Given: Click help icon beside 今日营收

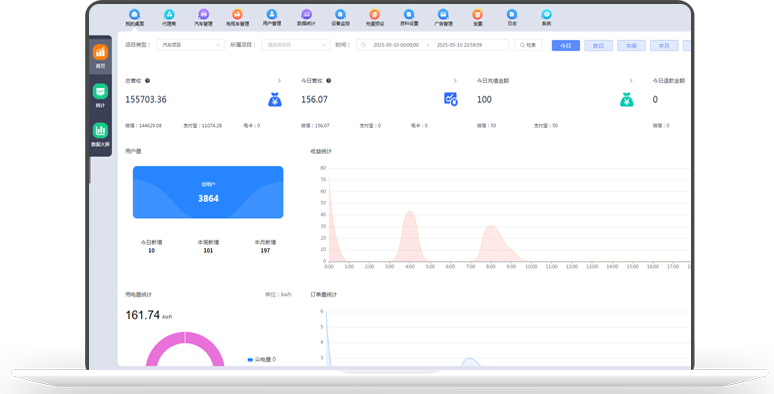Looking at the screenshot, I should (x=328, y=80).
